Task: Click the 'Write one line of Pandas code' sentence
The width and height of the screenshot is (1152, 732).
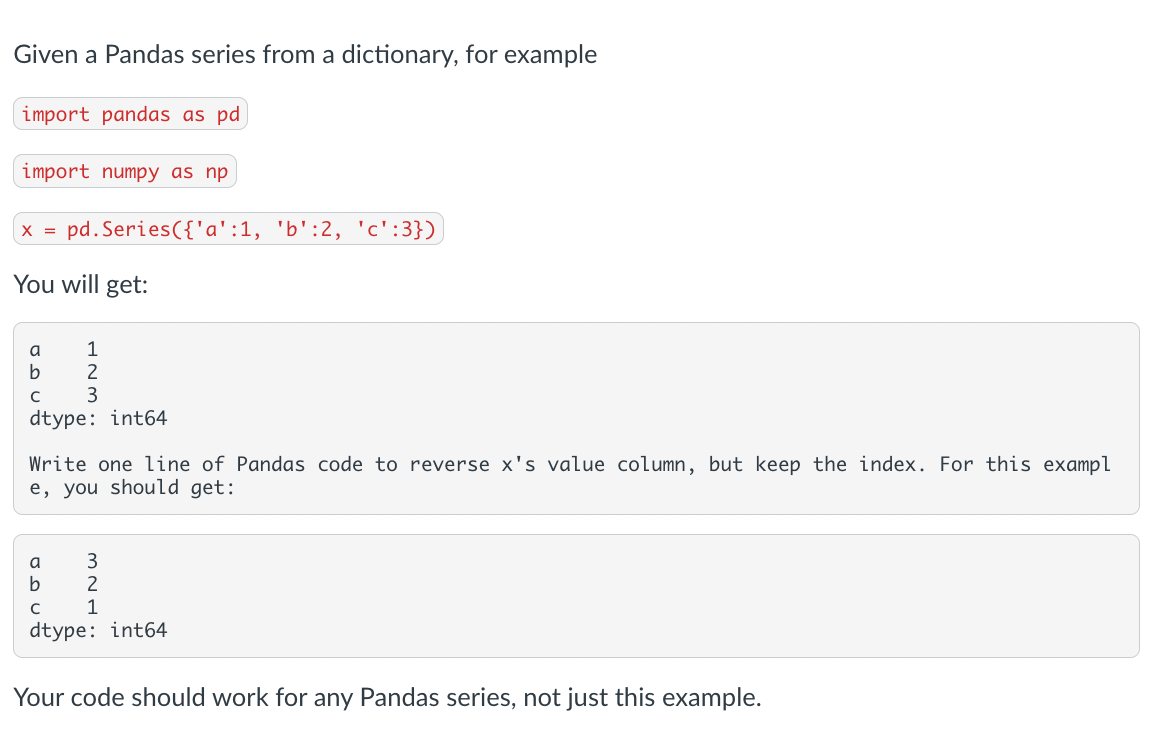Action: point(570,464)
